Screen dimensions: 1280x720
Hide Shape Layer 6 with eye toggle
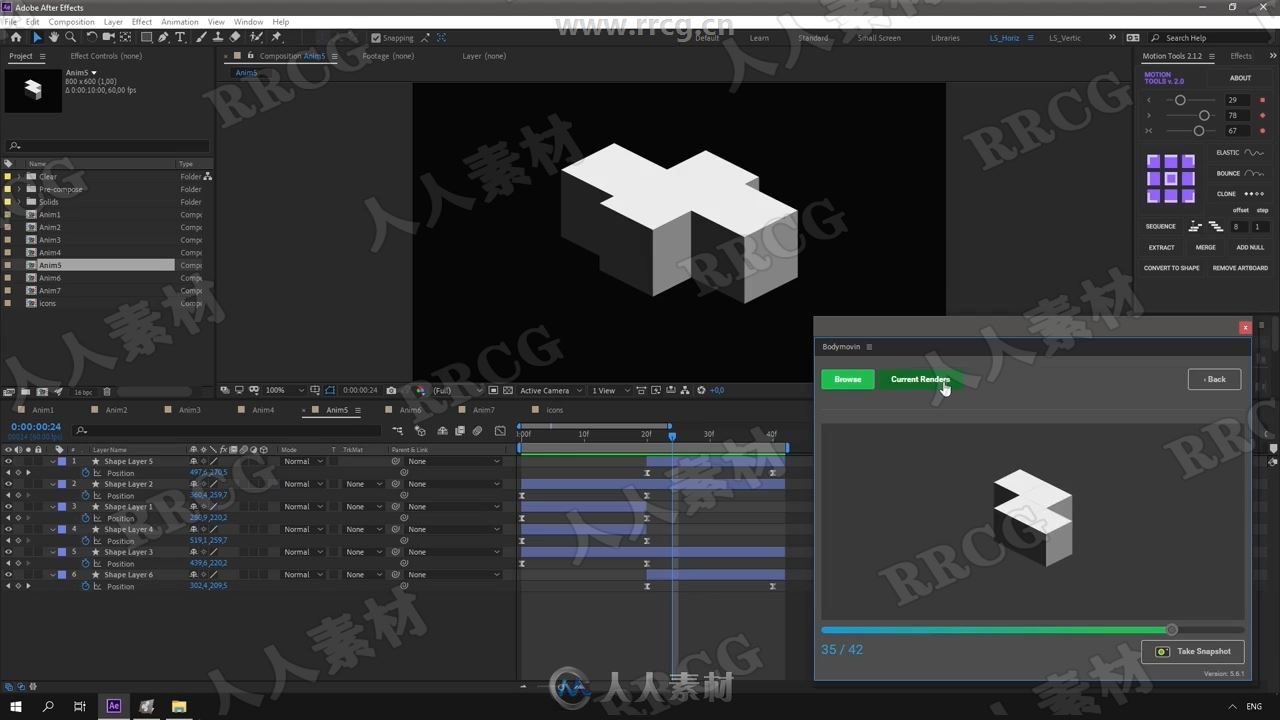pos(8,575)
